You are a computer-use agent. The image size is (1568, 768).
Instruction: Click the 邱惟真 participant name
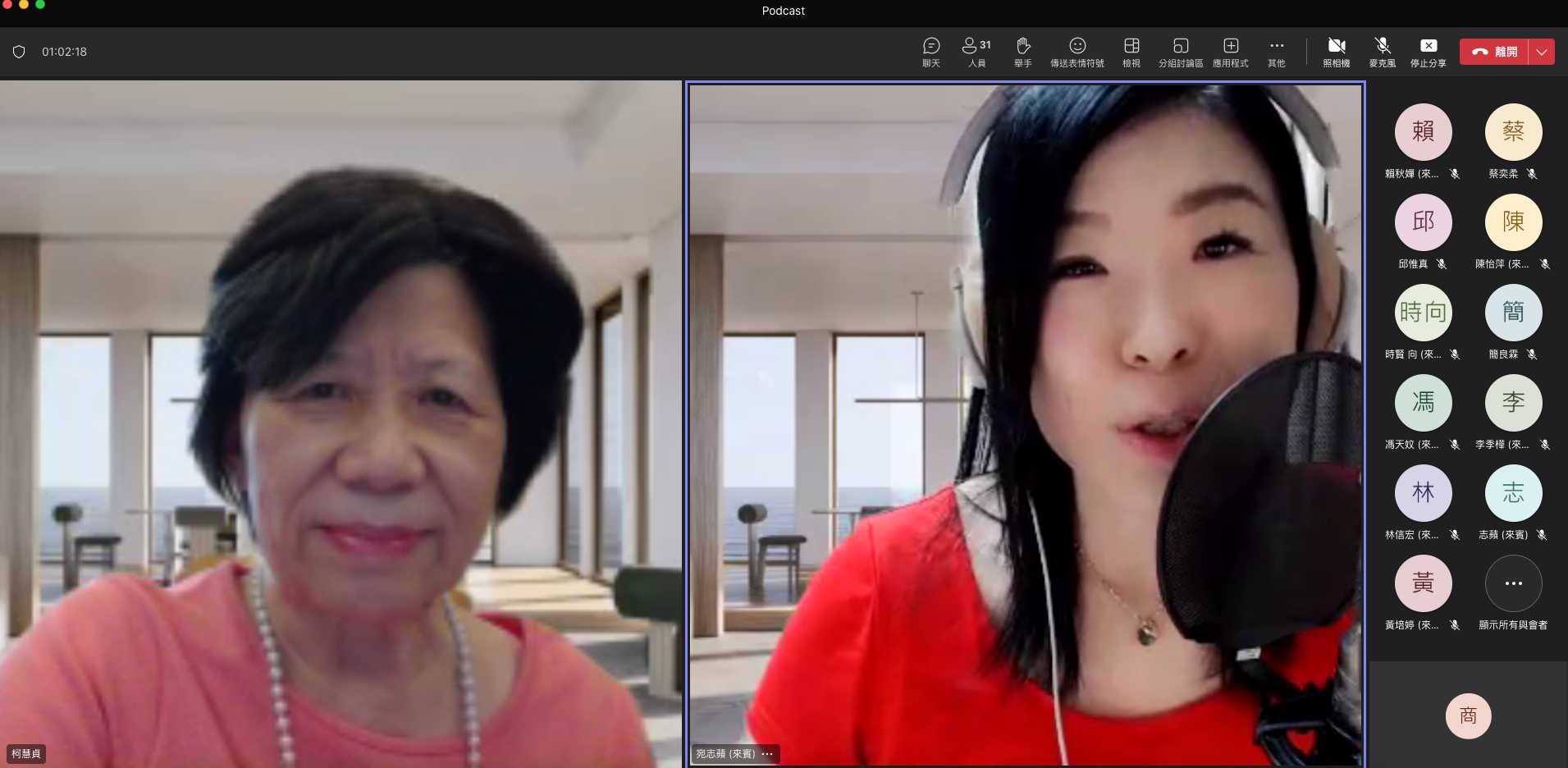[x=1413, y=264]
